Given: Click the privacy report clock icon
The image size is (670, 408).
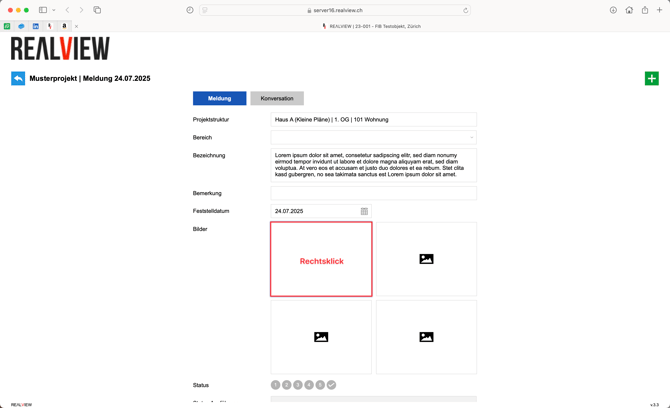Looking at the screenshot, I should [x=190, y=10].
